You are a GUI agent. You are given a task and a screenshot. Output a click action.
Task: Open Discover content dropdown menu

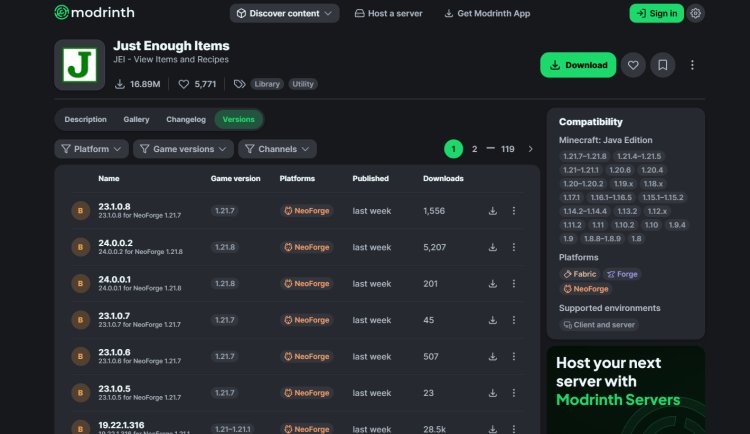click(x=284, y=13)
